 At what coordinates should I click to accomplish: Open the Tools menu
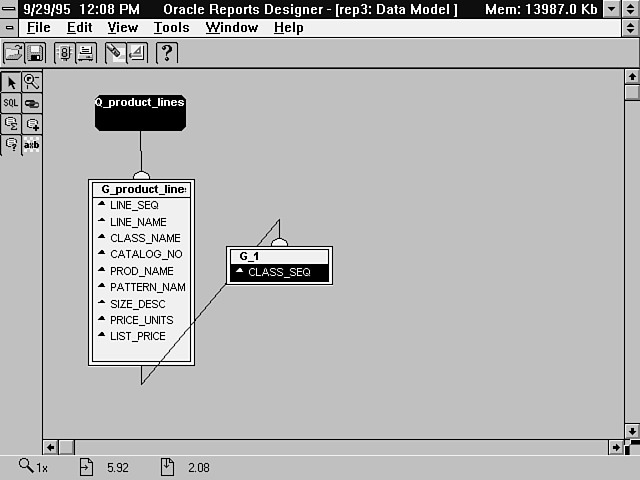tap(171, 28)
